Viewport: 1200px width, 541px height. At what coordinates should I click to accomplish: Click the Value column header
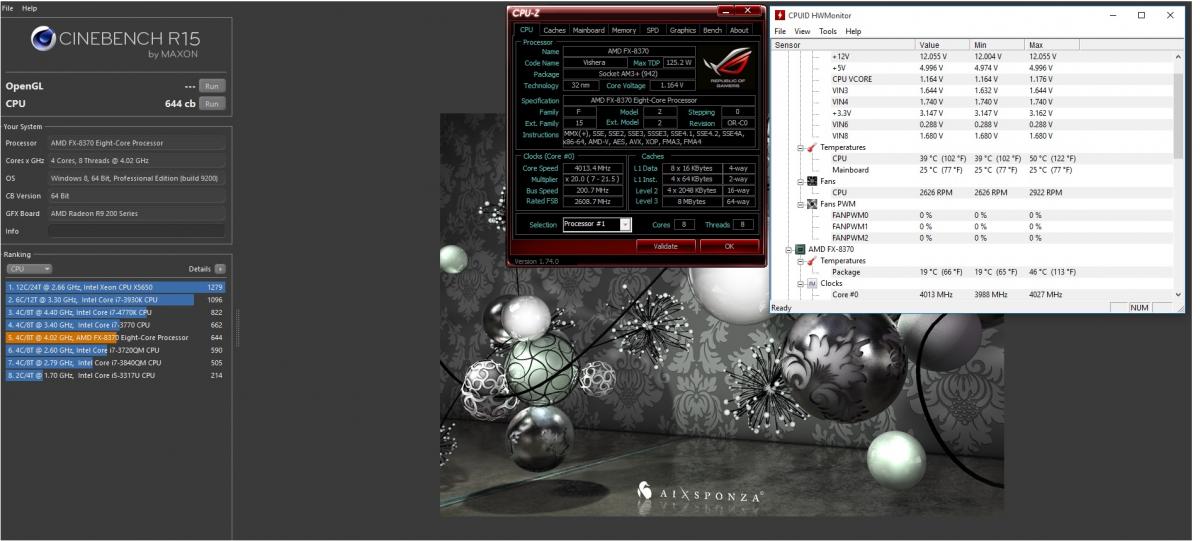pyautogui.click(x=944, y=45)
